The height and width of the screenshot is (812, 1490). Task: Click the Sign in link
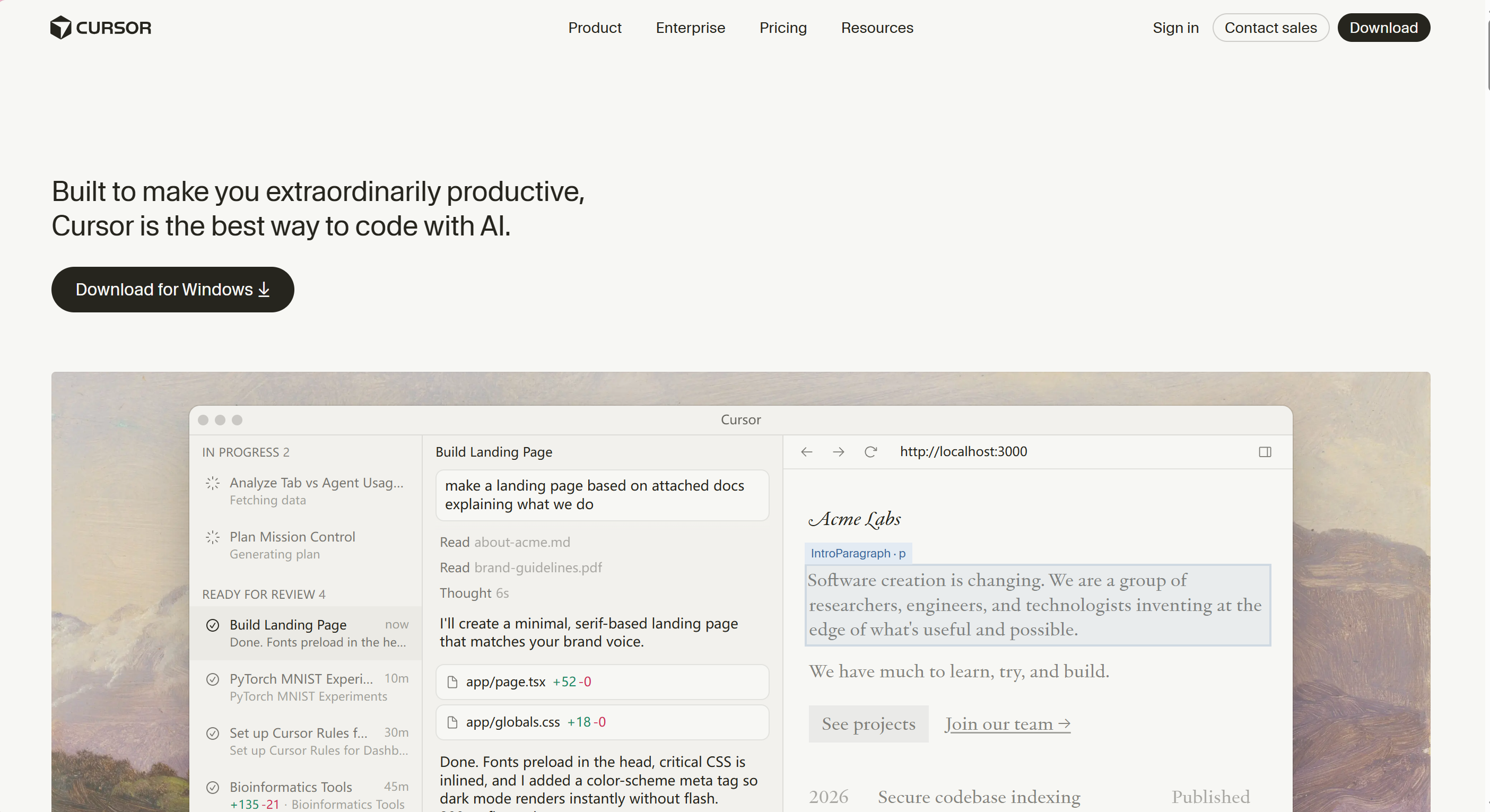coord(1175,28)
